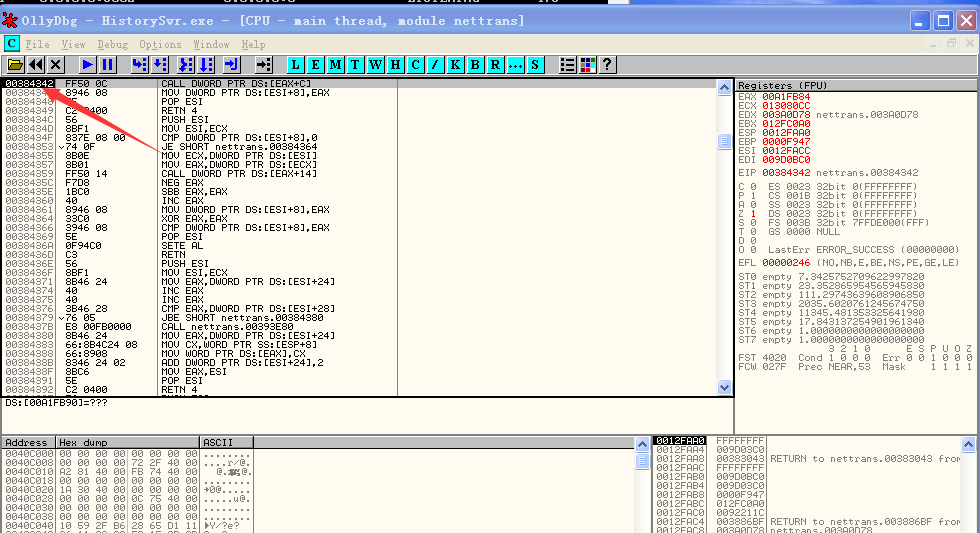Click the ASCII column header
This screenshot has height=533, width=980.
click(226, 442)
